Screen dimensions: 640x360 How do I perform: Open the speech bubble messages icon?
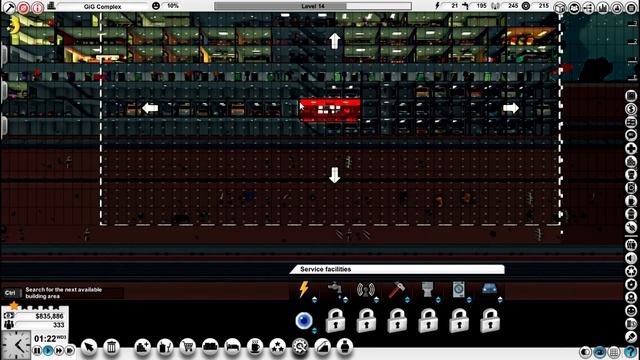[631, 135]
